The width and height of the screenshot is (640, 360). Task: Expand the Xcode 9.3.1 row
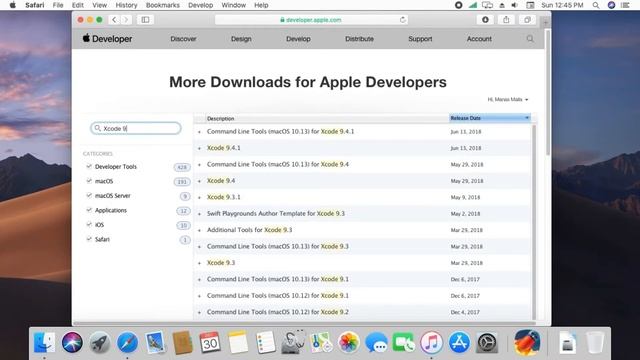tap(200, 197)
